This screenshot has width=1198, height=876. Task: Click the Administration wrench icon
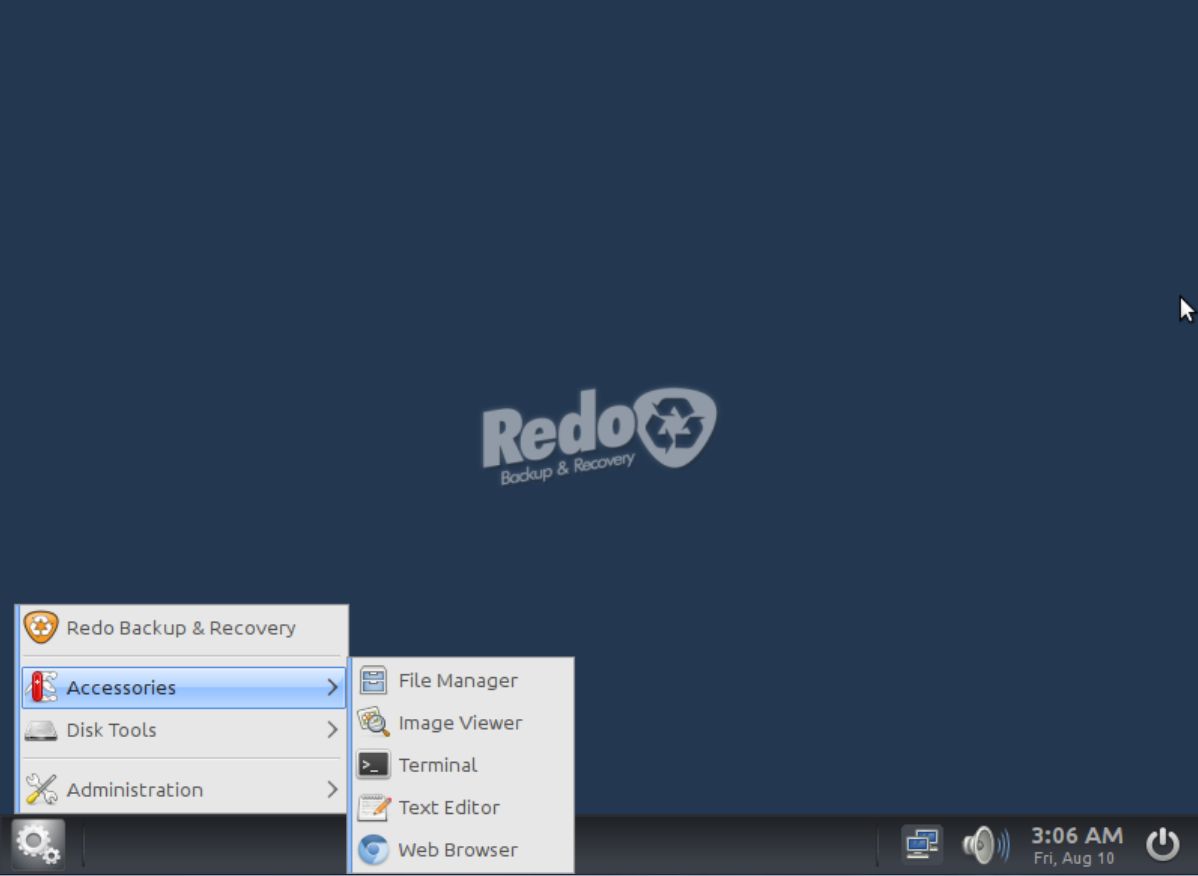(x=40, y=790)
